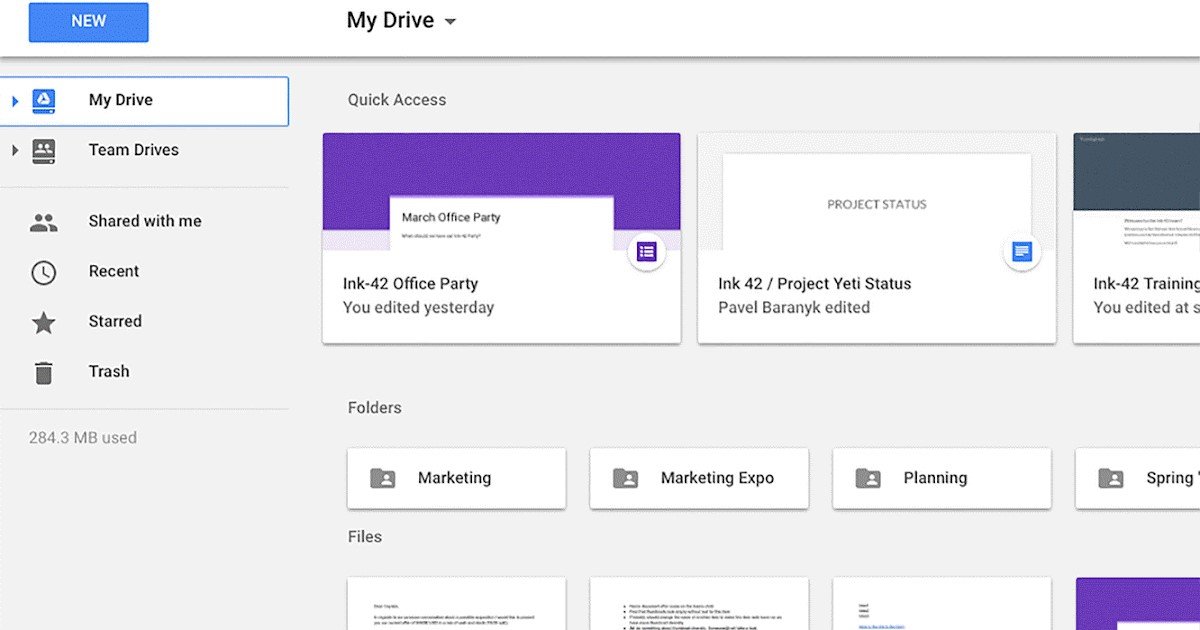Click the My Drive drive icon in sidebar
The width and height of the screenshot is (1200, 630).
point(43,100)
